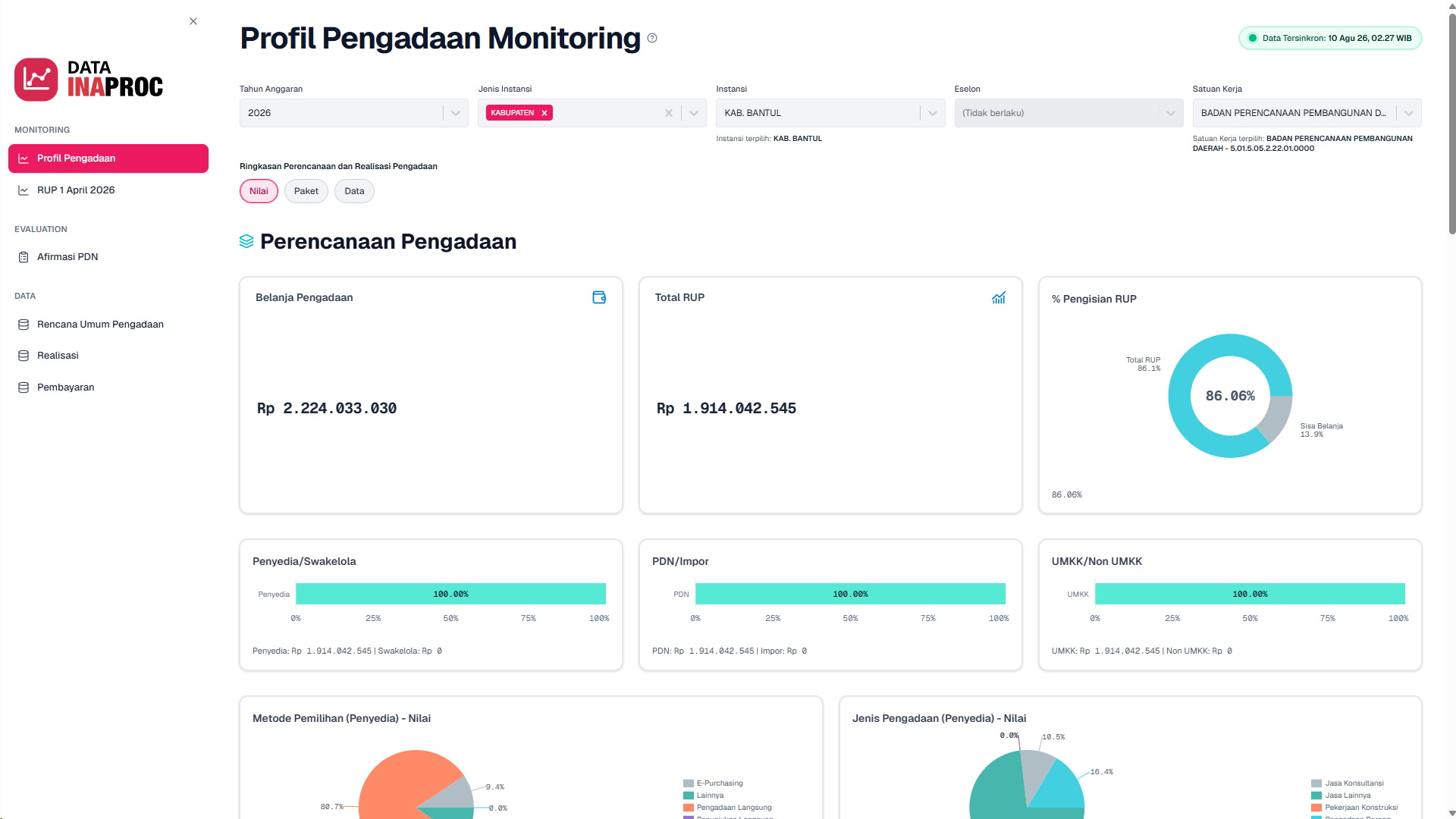This screenshot has width=1456, height=819.
Task: Click the Rp 2.224.033.030 Belanja Pengadaan value
Action: point(327,408)
